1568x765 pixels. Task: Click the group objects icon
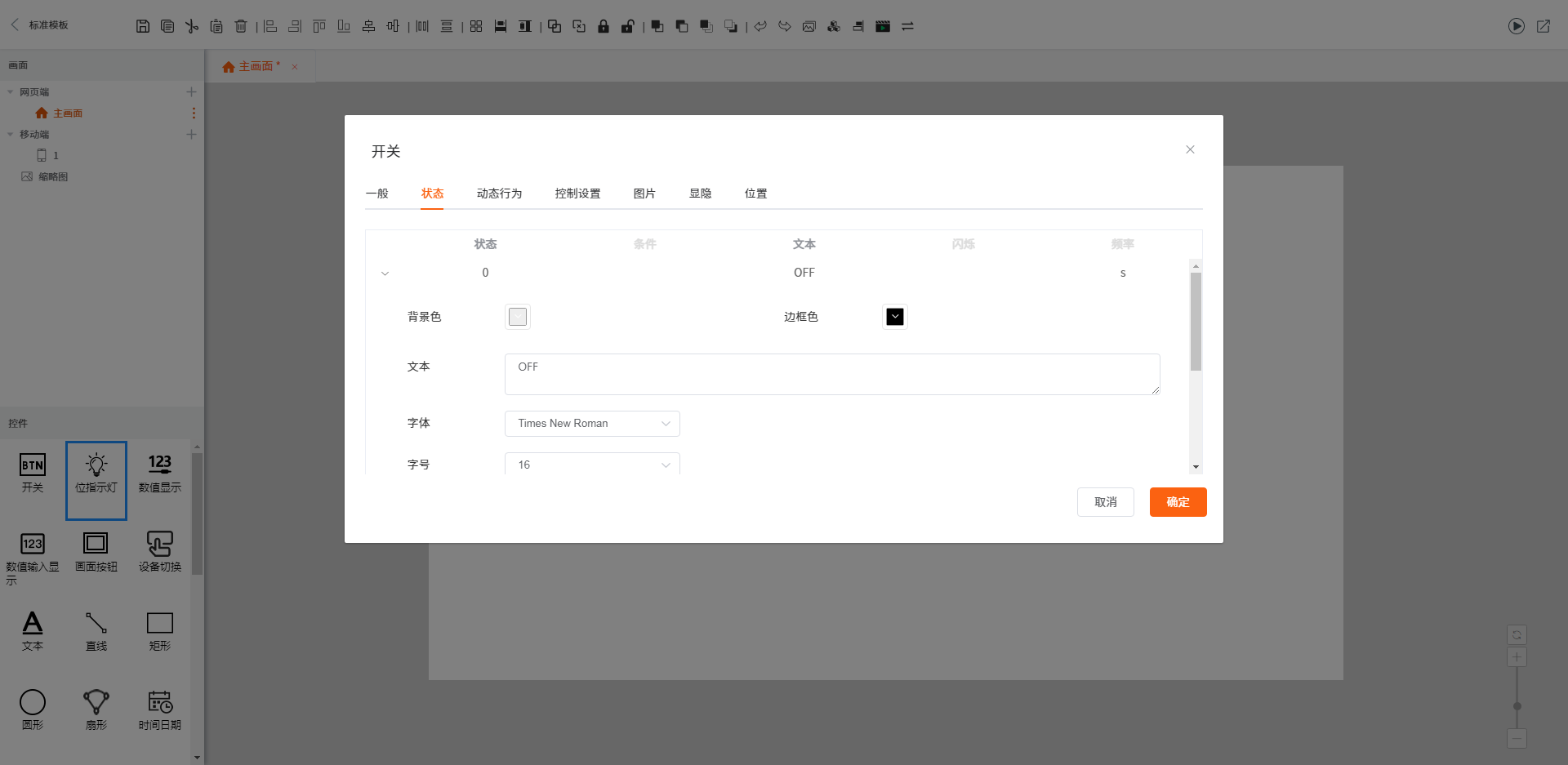pyautogui.click(x=555, y=26)
